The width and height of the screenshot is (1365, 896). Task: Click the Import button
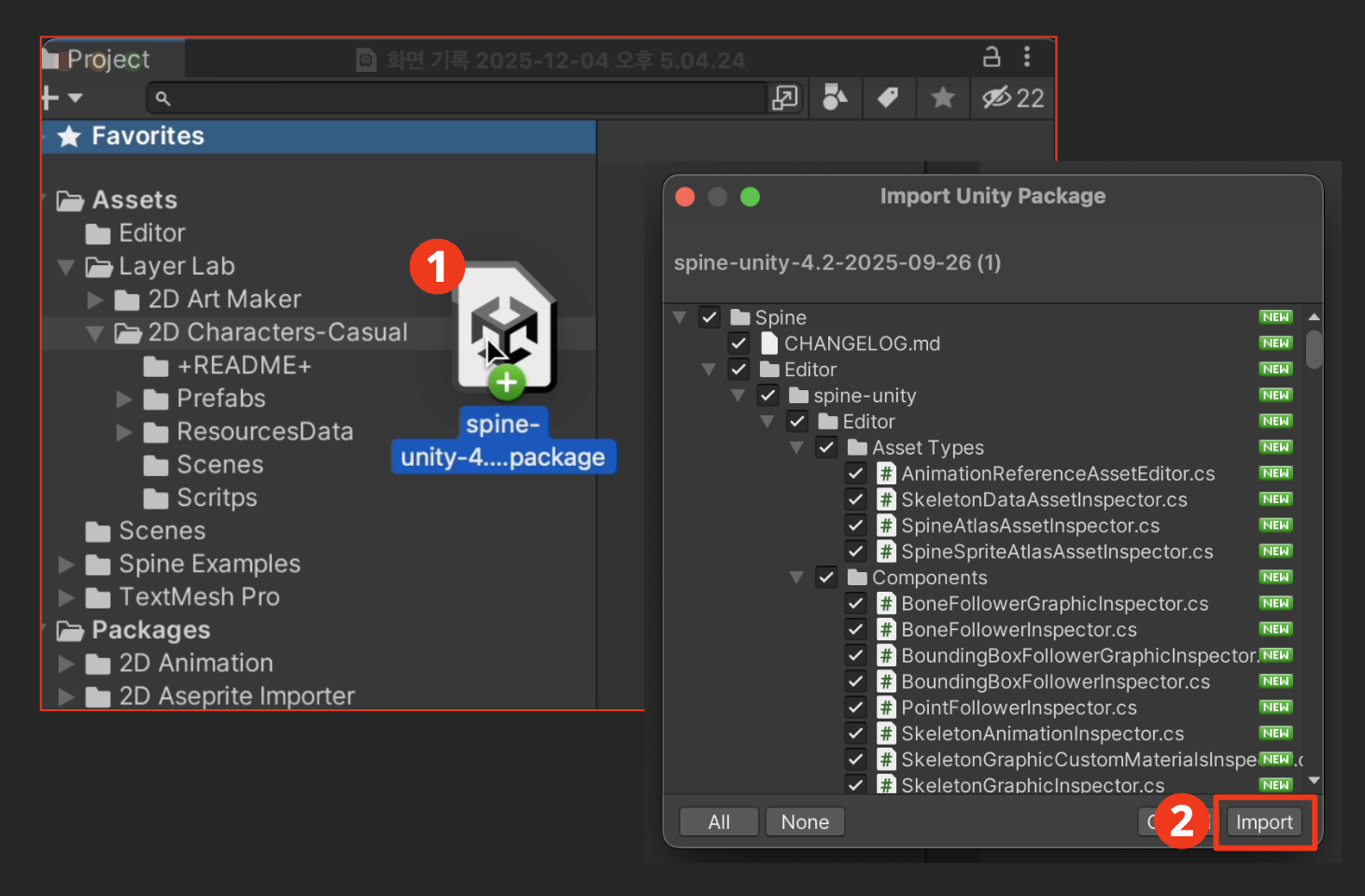(1264, 822)
